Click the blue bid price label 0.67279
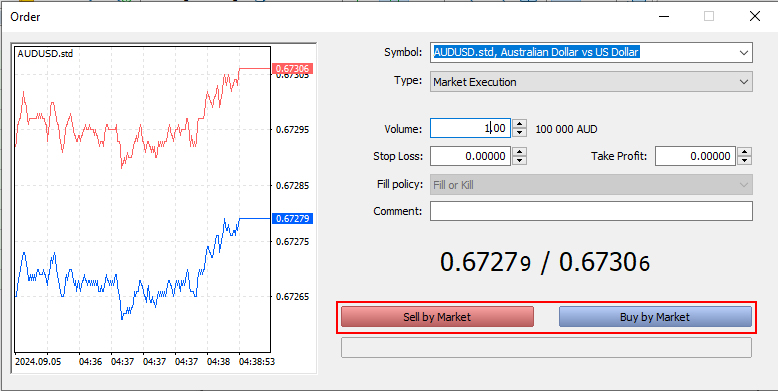Screen dimensions: 778x391 coord(292,218)
